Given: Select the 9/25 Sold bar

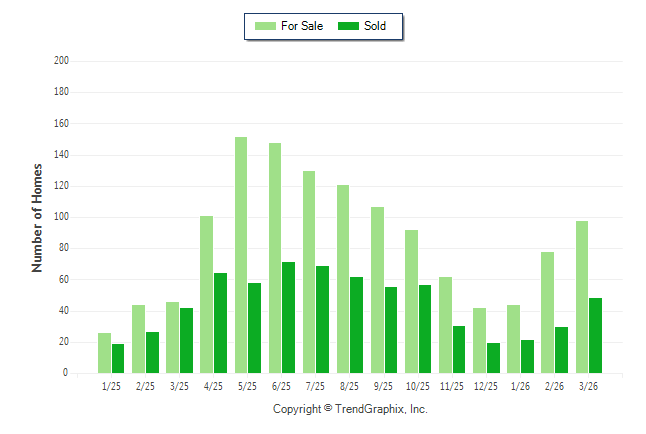Looking at the screenshot, I should pos(391,330).
